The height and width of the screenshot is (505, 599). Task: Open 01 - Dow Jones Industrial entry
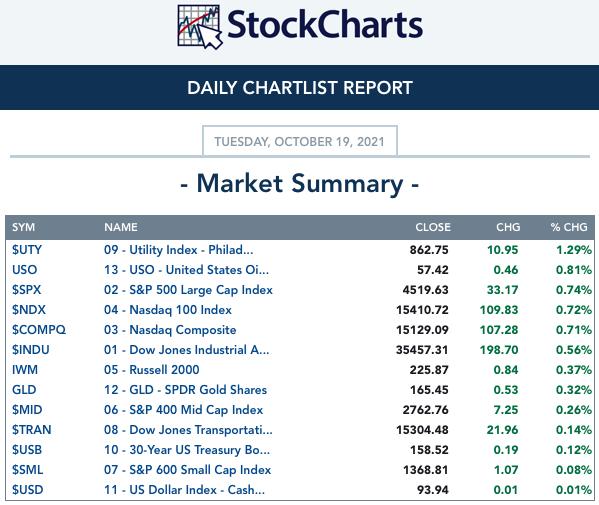[x=186, y=350]
